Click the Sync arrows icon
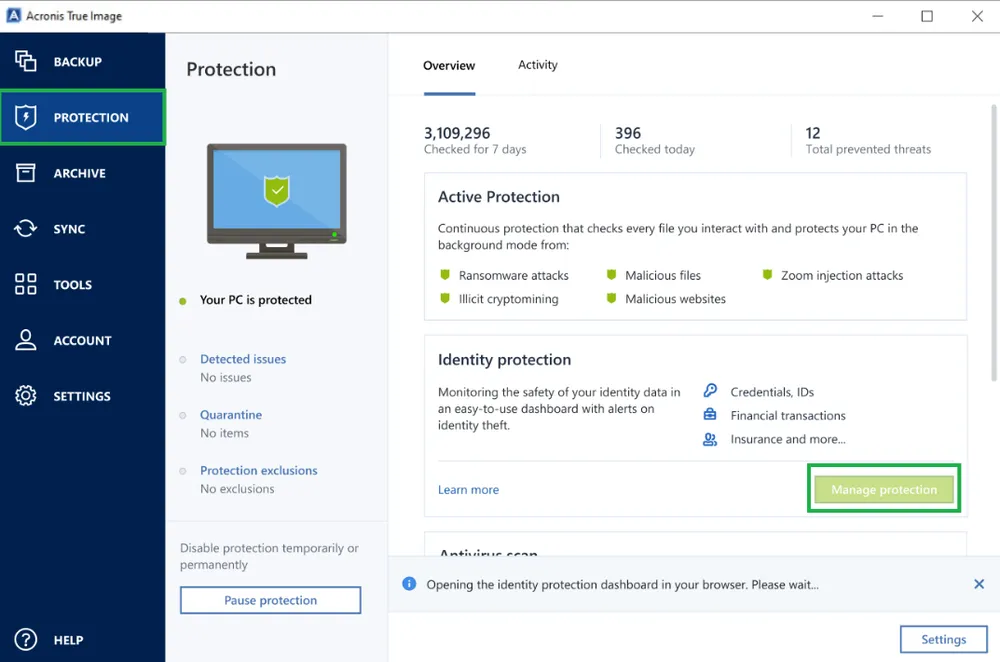The image size is (1000, 662). click(25, 229)
